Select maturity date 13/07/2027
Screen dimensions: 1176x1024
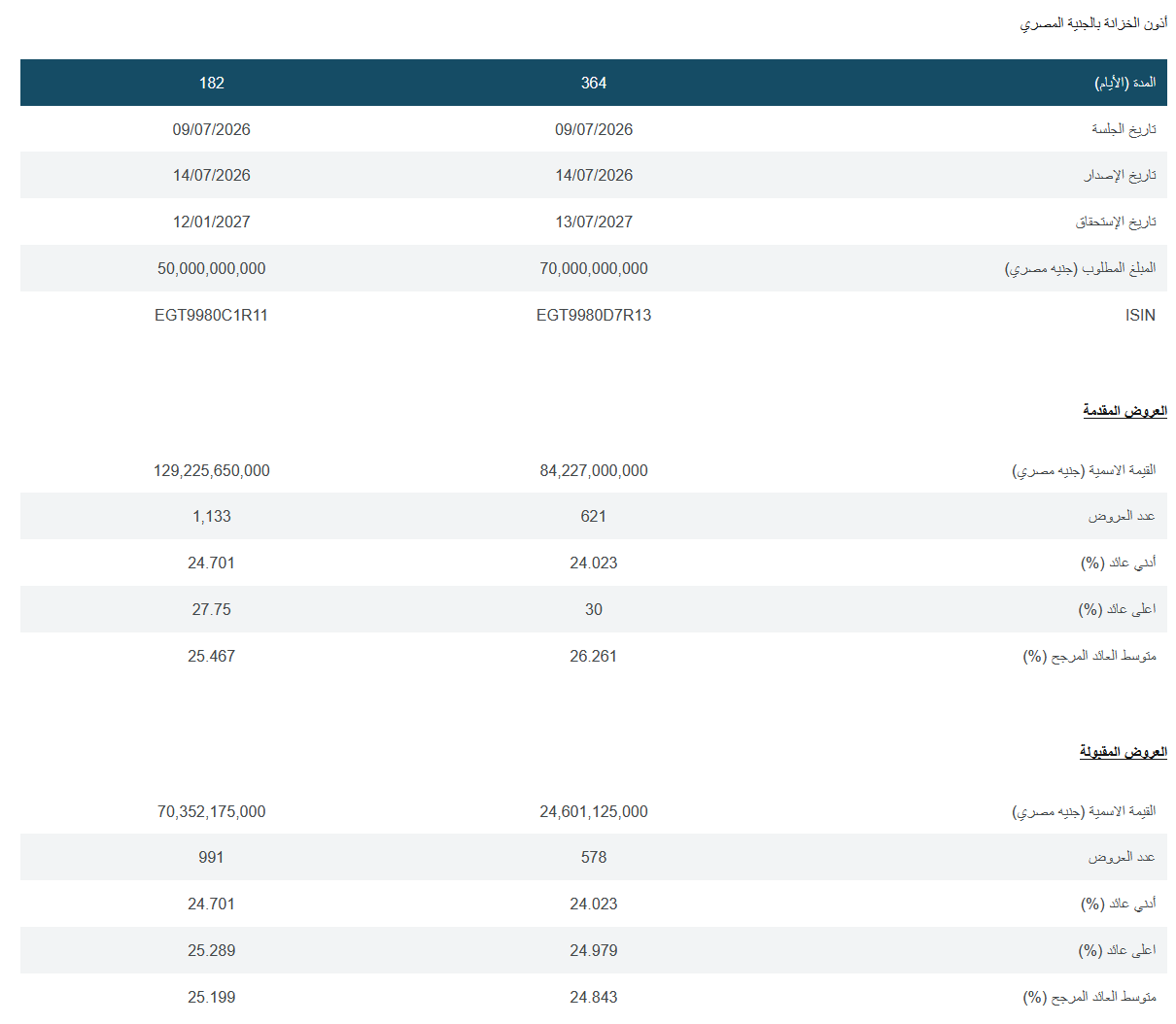(x=594, y=222)
